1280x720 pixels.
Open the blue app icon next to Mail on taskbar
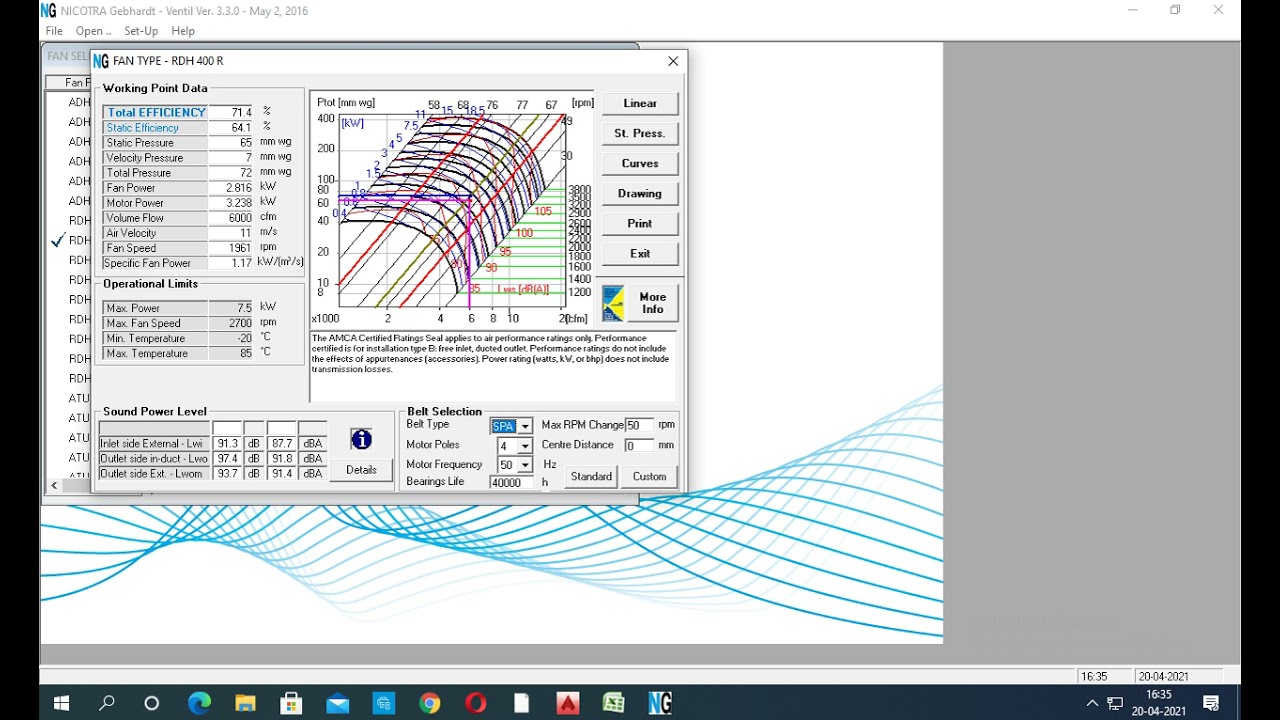point(384,703)
